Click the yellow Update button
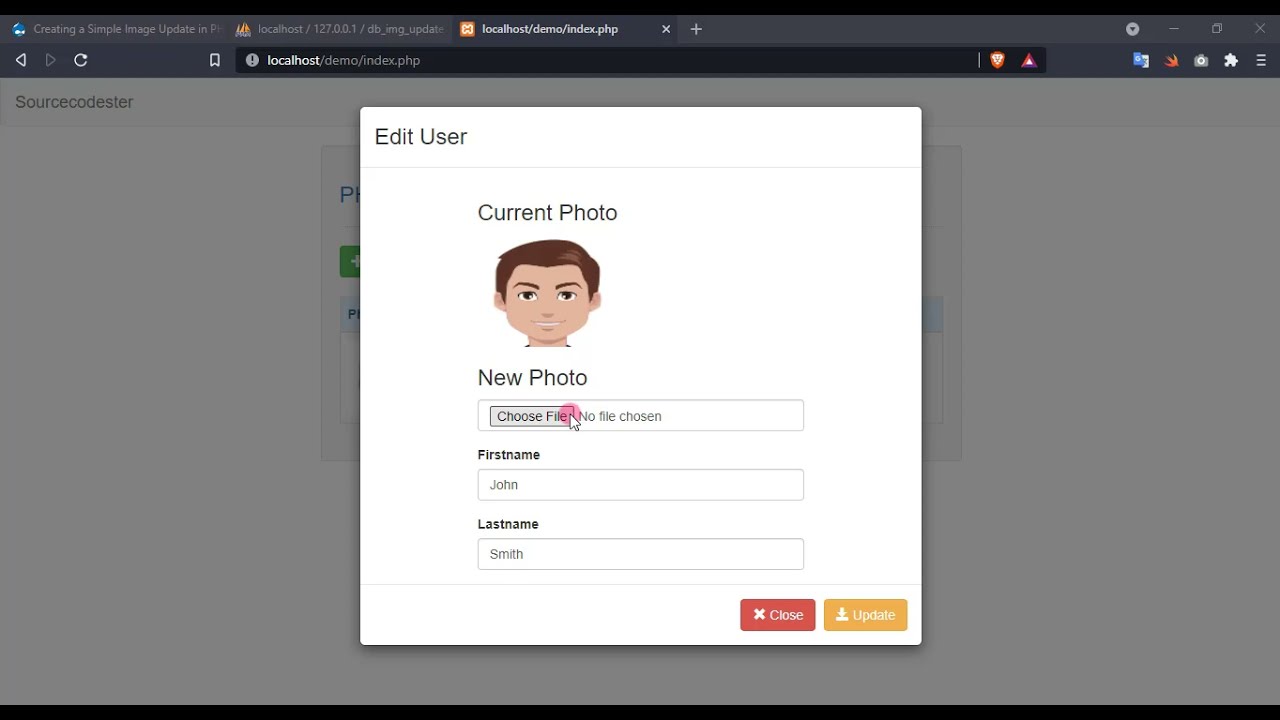1280x720 pixels. pyautogui.click(x=865, y=615)
